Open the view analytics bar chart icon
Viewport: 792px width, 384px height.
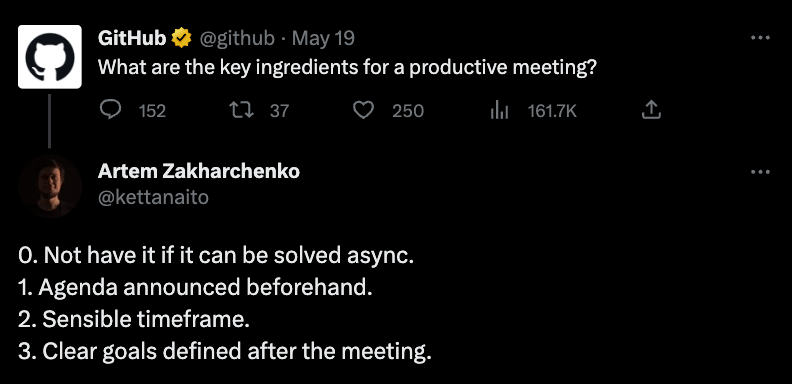point(499,110)
